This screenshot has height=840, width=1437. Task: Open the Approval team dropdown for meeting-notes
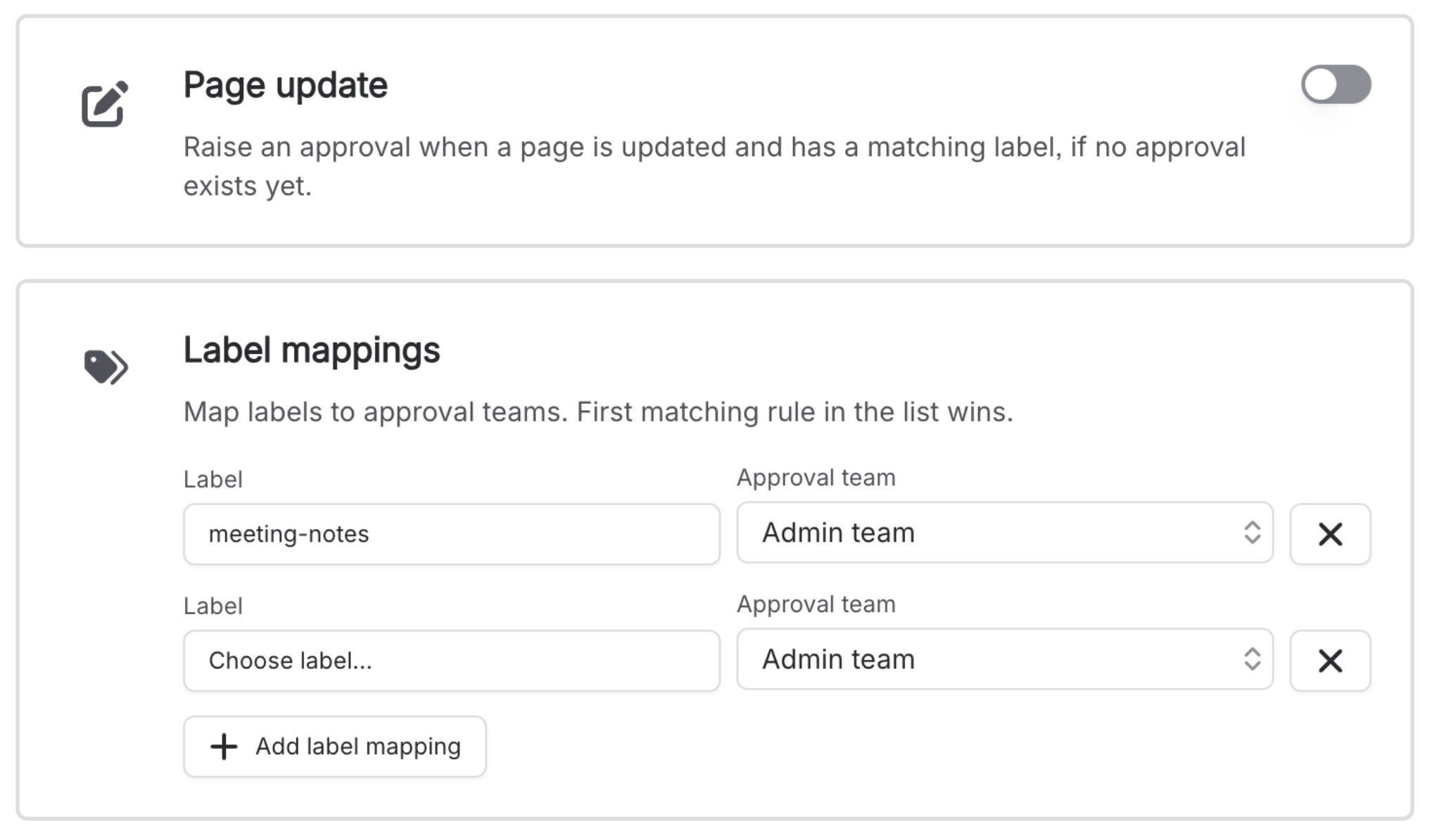coord(1005,533)
